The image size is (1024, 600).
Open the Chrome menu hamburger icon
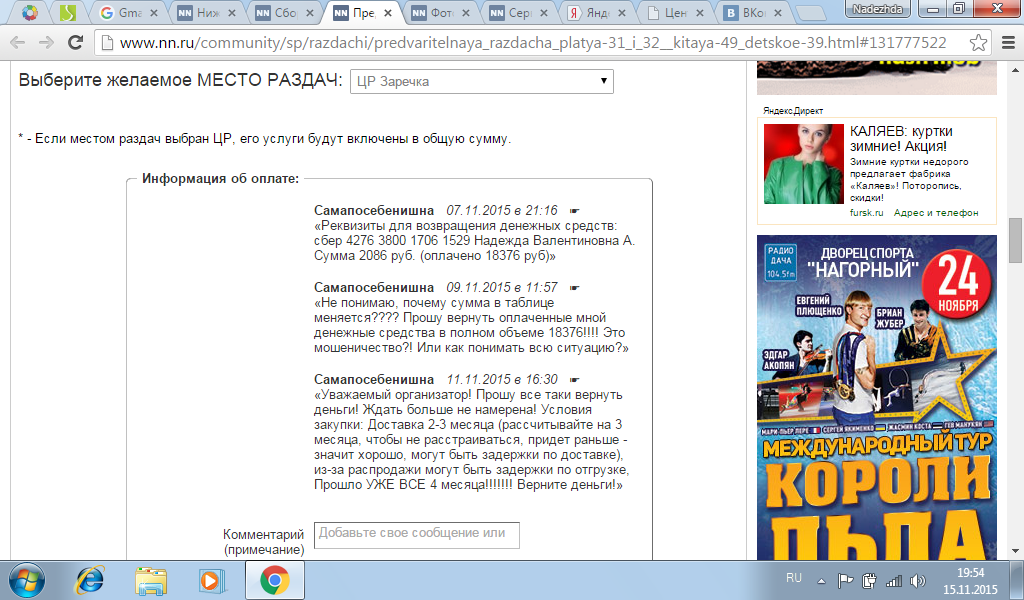tap(1008, 42)
